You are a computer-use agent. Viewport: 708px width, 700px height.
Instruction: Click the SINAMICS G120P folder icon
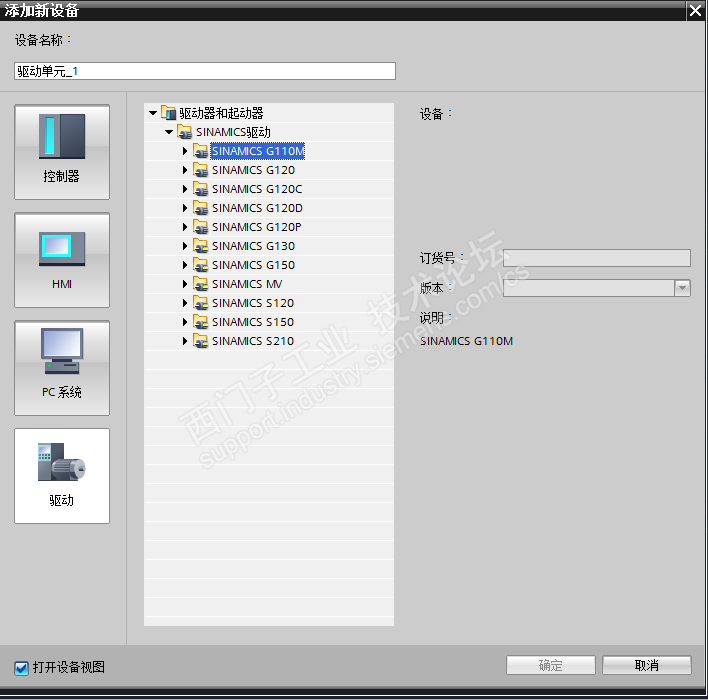pyautogui.click(x=200, y=227)
